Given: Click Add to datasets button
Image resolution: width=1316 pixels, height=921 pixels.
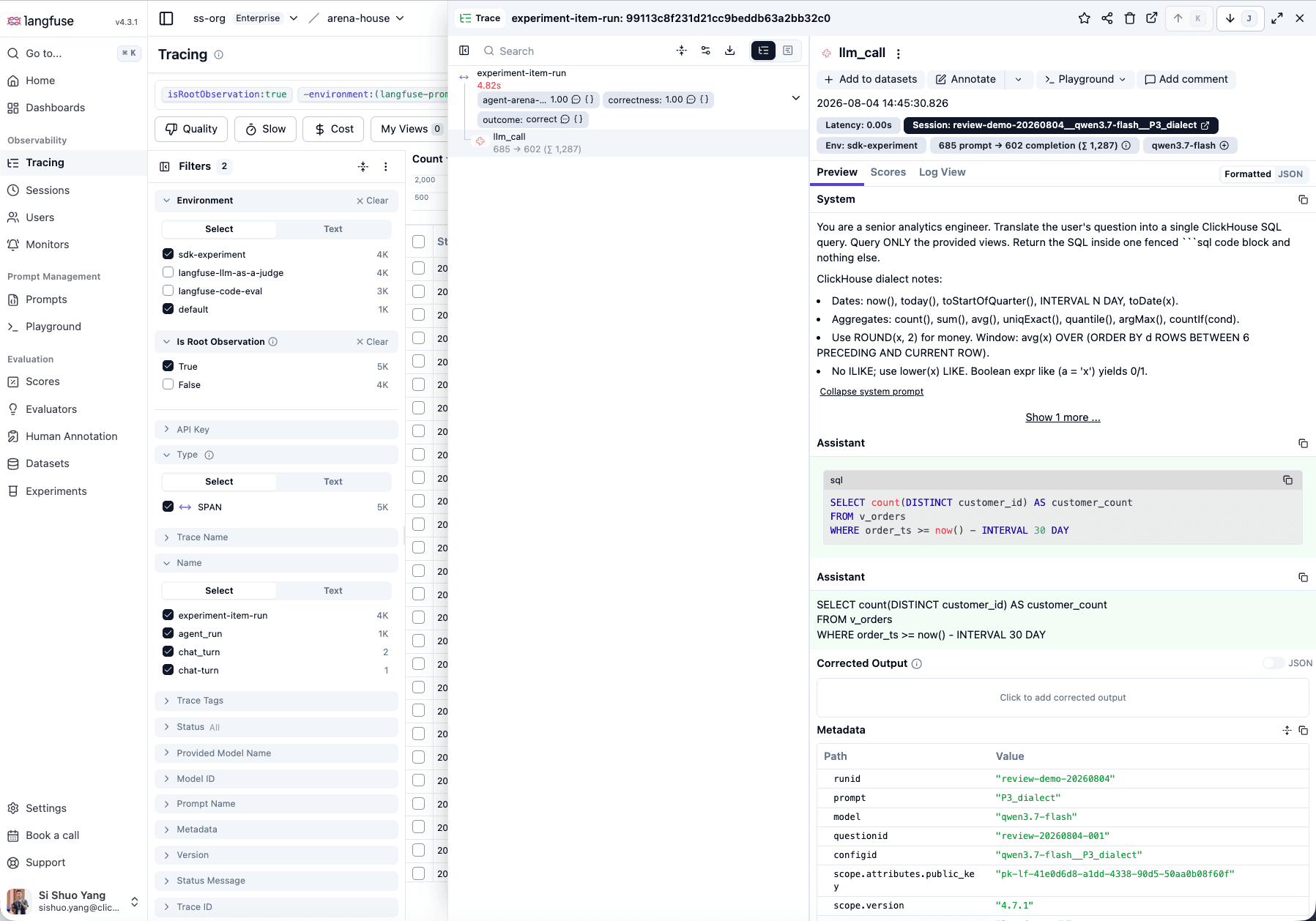Looking at the screenshot, I should coord(871,79).
